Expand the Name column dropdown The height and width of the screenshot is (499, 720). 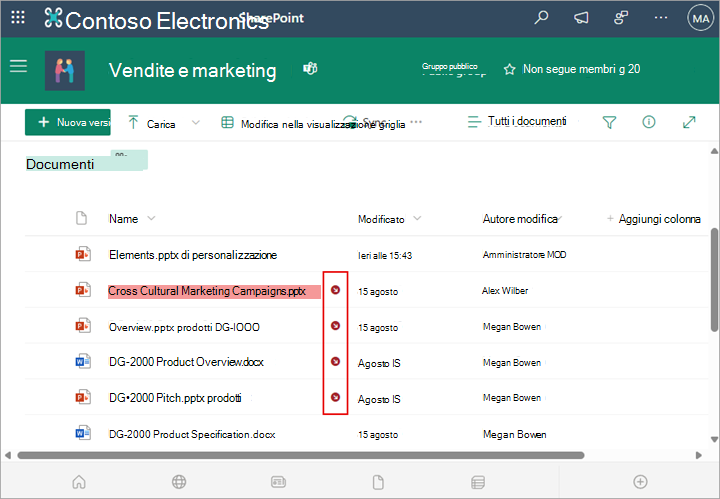(151, 218)
